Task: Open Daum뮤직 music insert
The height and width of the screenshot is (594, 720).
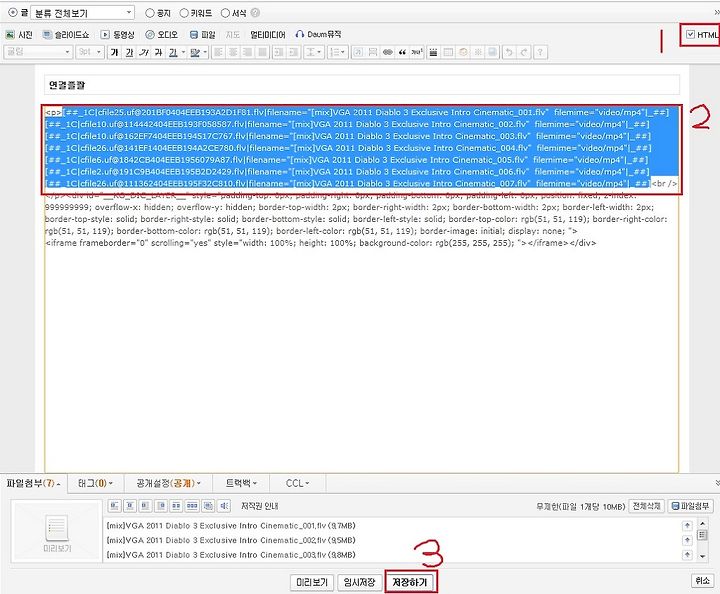Action: [318, 34]
